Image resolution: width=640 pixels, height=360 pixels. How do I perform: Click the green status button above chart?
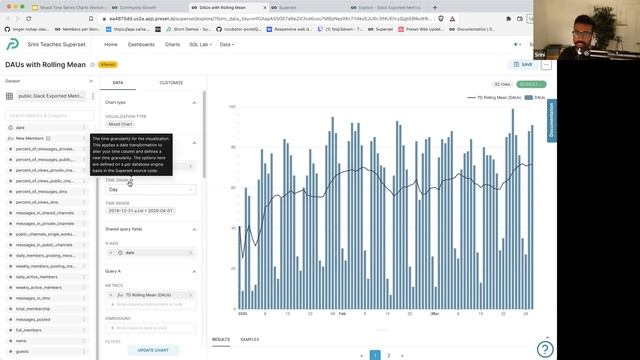pyautogui.click(x=531, y=84)
